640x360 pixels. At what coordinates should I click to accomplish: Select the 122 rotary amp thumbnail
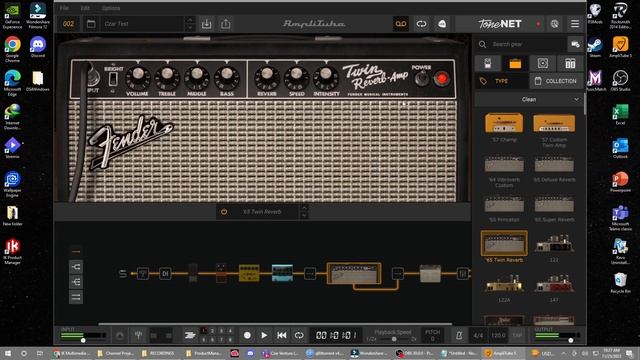[554, 243]
